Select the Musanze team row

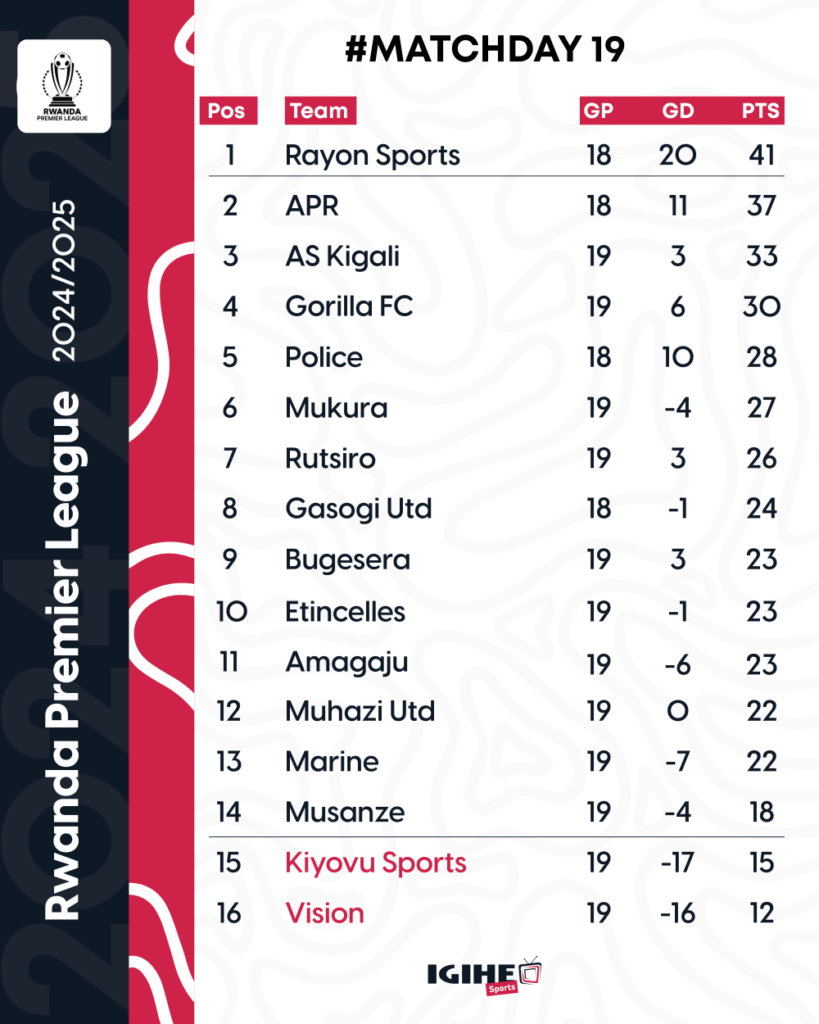pyautogui.click(x=496, y=812)
